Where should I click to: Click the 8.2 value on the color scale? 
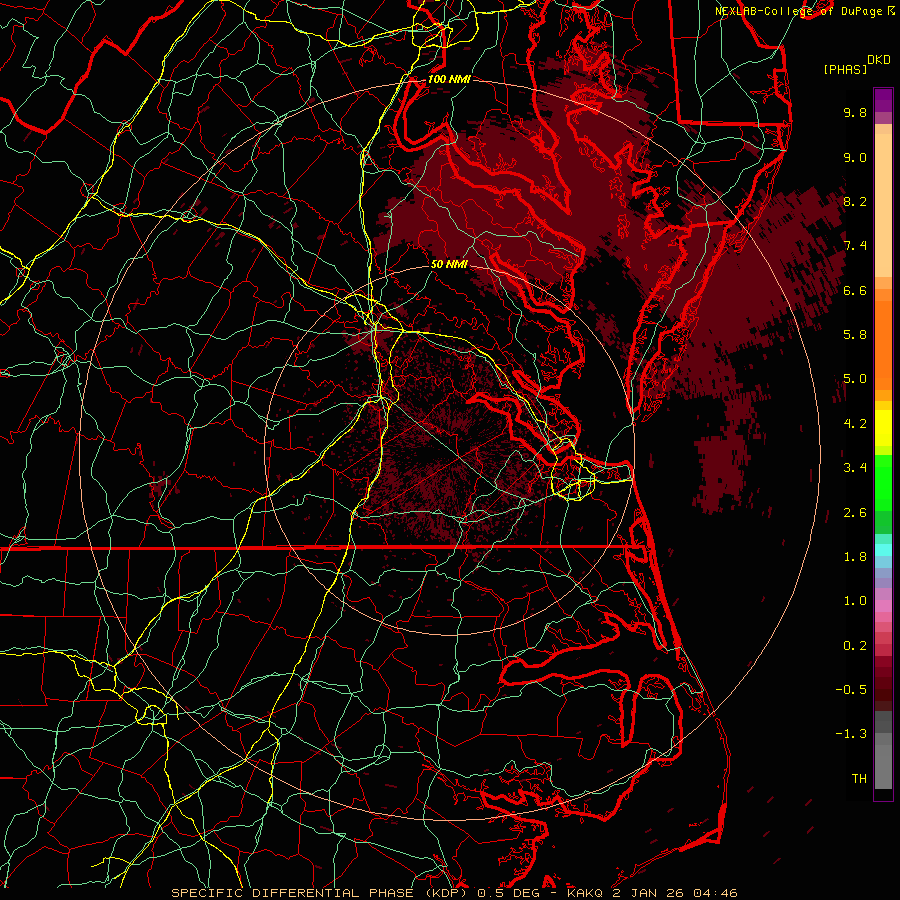(x=855, y=202)
